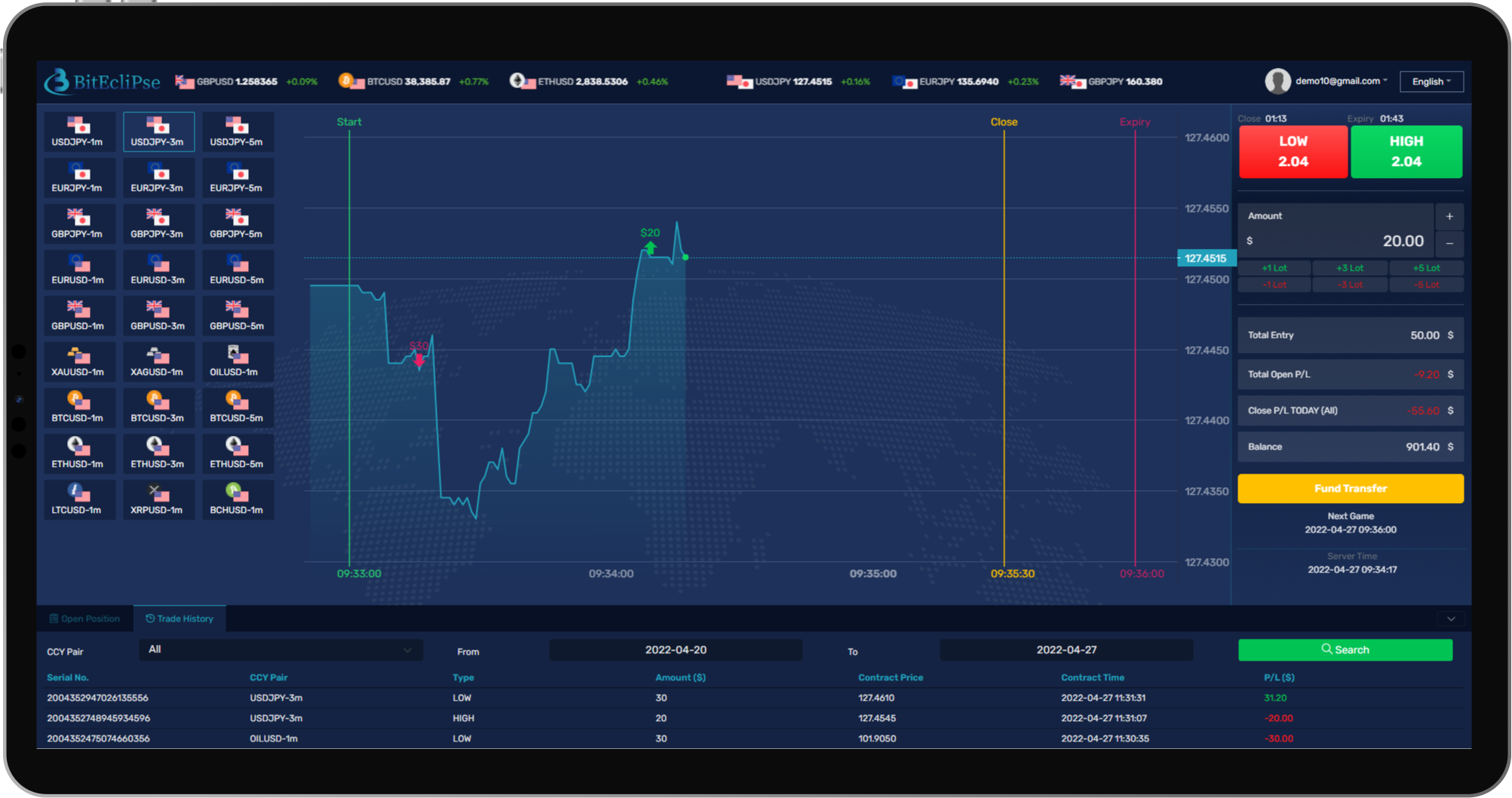Increase amount with the plus stepper

point(1449,216)
